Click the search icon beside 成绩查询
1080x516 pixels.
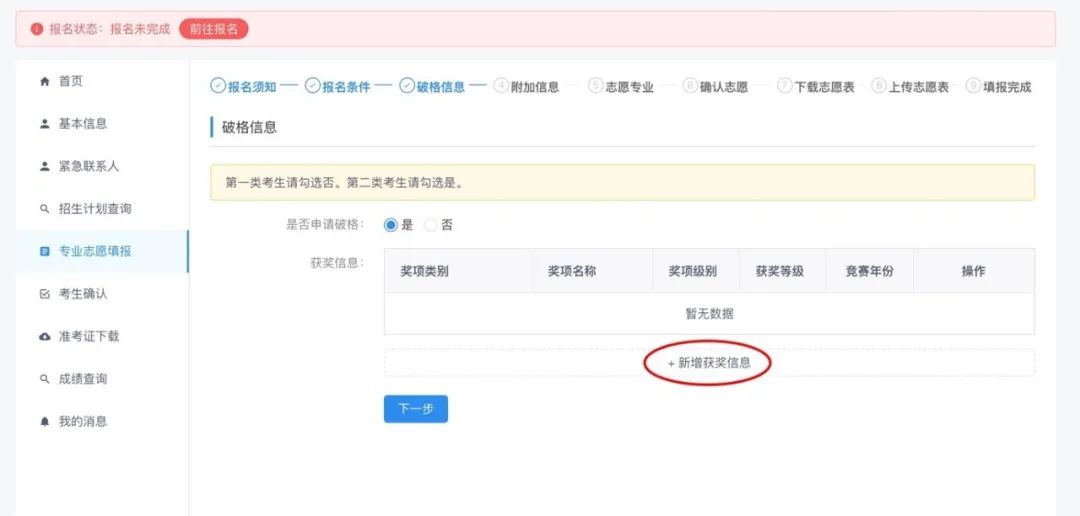click(x=45, y=379)
